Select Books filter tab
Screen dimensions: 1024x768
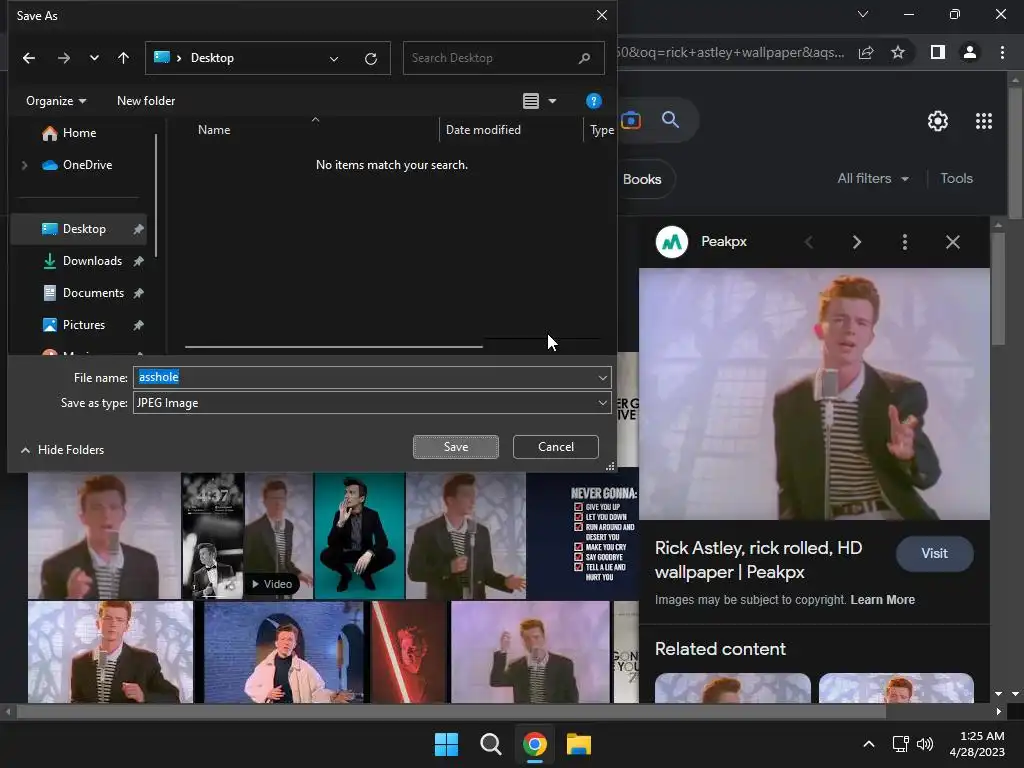coord(642,179)
